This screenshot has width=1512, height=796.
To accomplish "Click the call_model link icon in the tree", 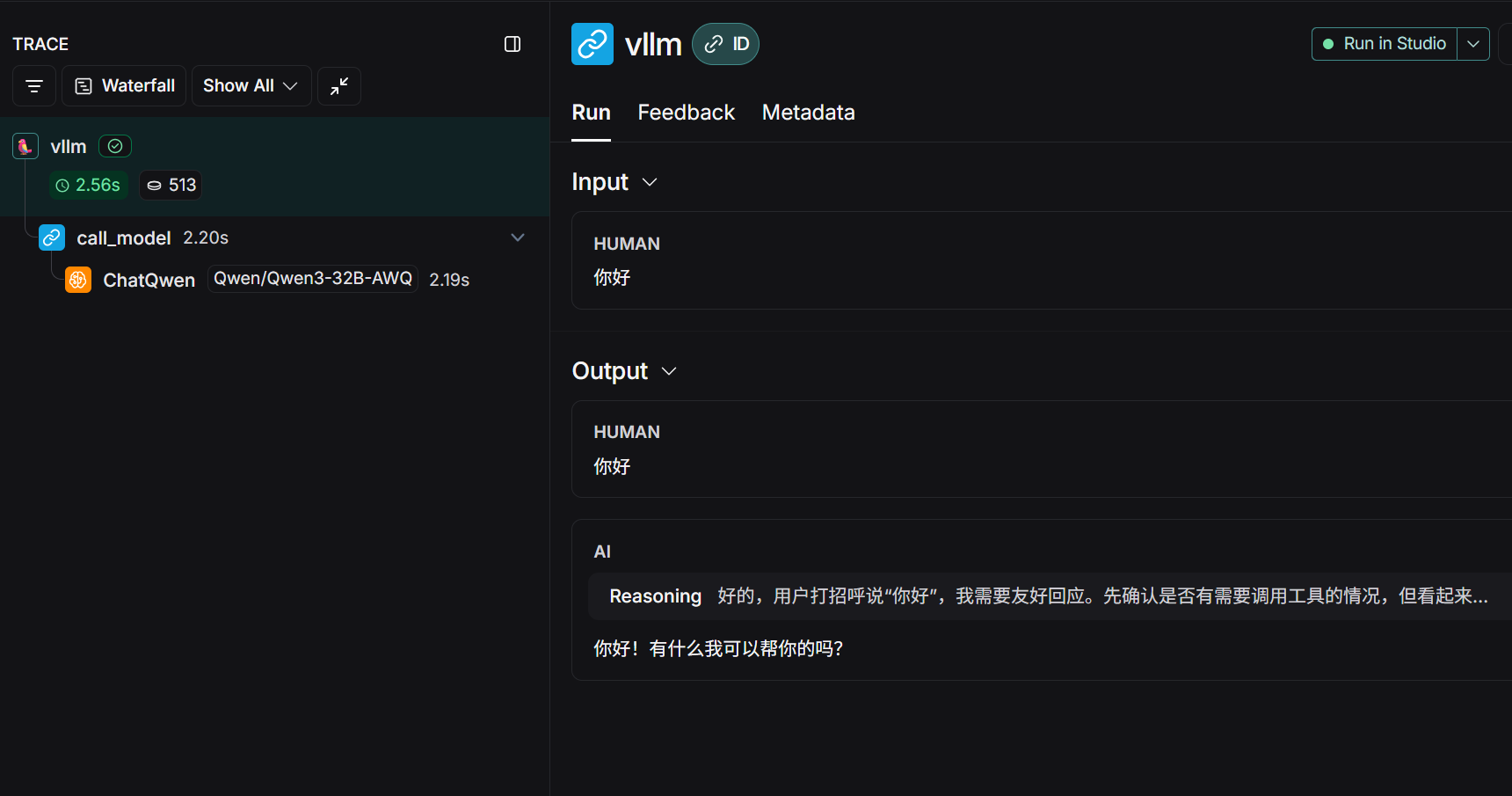I will click(52, 237).
